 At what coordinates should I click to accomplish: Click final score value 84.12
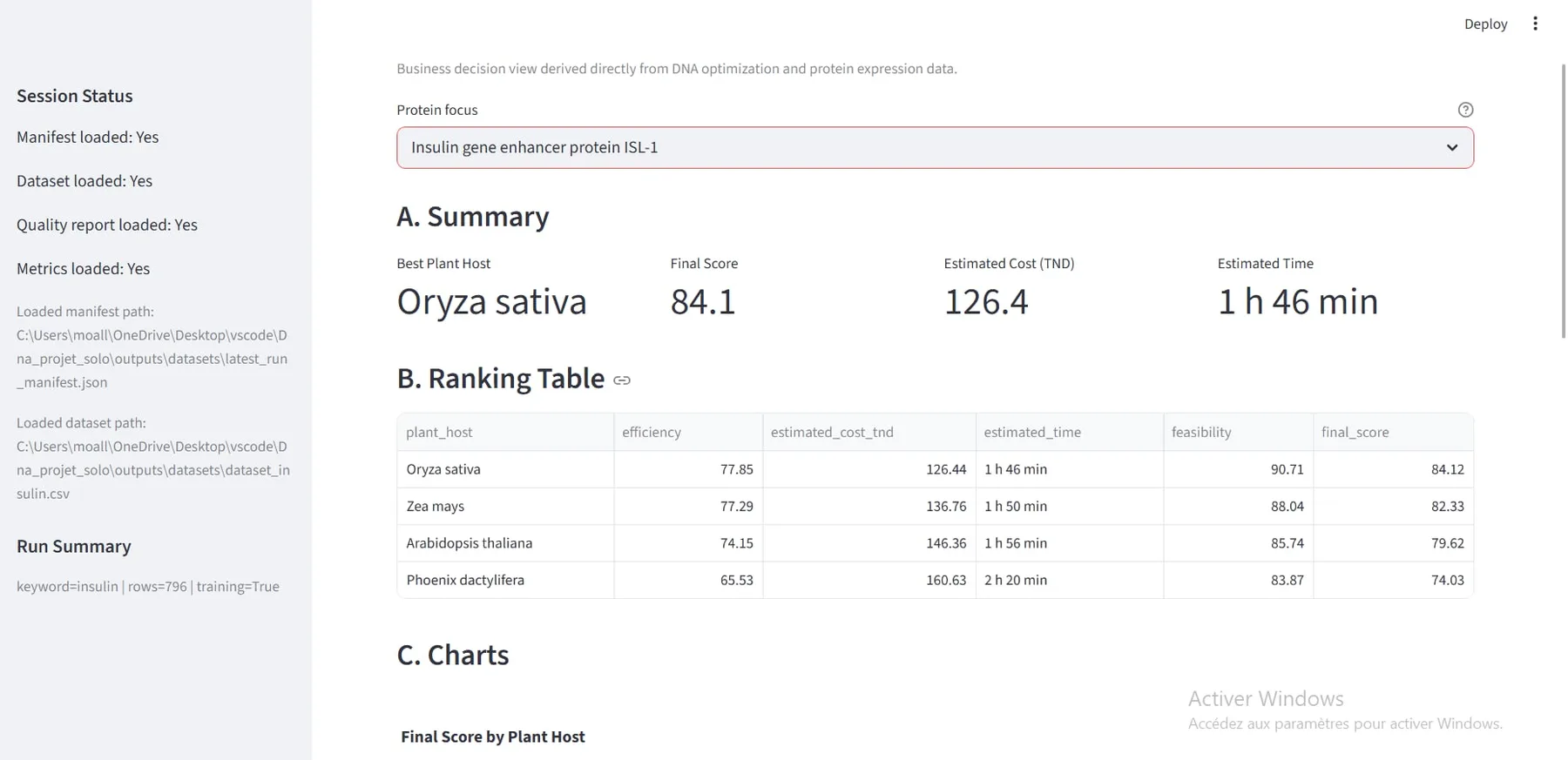pyautogui.click(x=1394, y=469)
